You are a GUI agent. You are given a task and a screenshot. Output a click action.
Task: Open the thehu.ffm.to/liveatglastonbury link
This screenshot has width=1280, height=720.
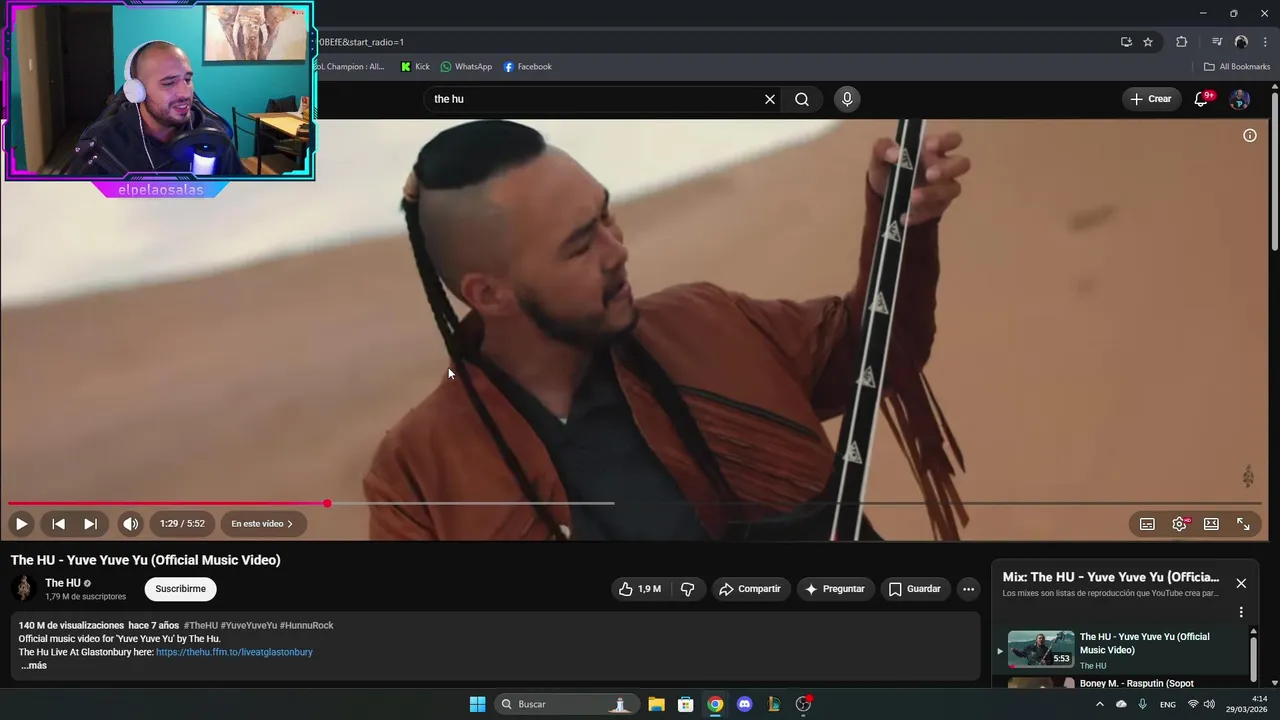click(x=234, y=652)
